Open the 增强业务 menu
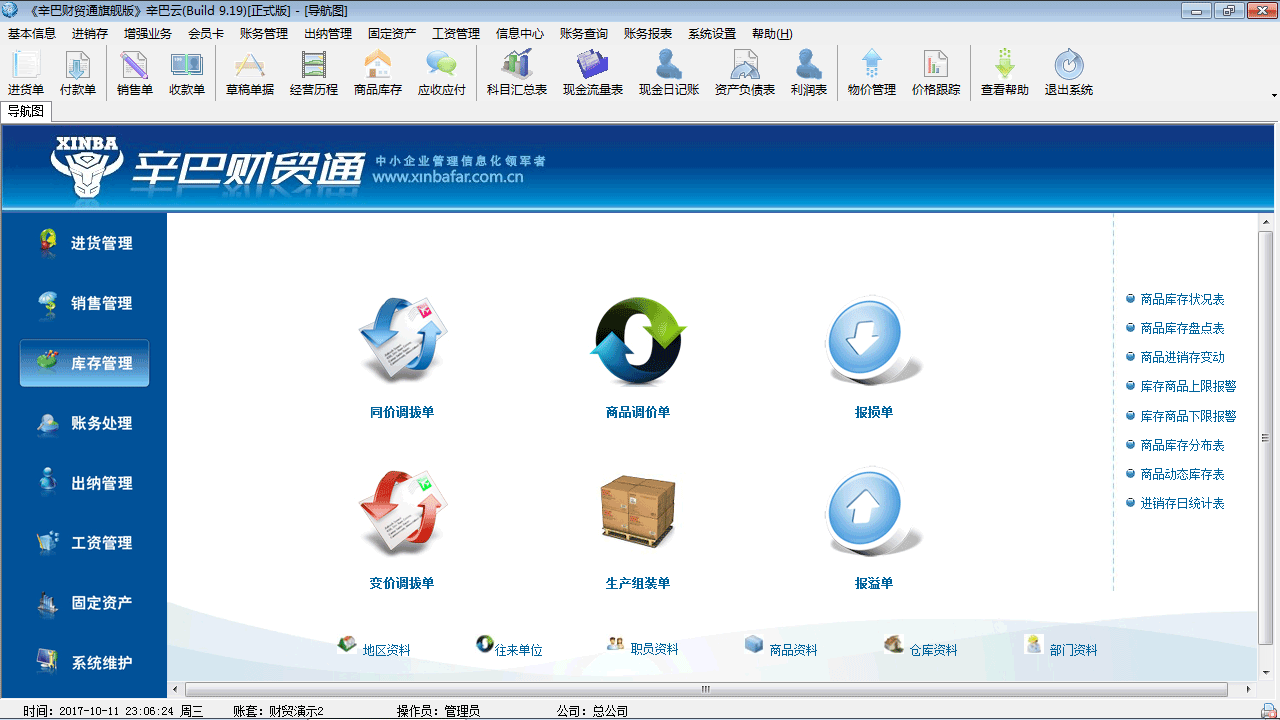Image resolution: width=1280 pixels, height=720 pixels. (148, 33)
